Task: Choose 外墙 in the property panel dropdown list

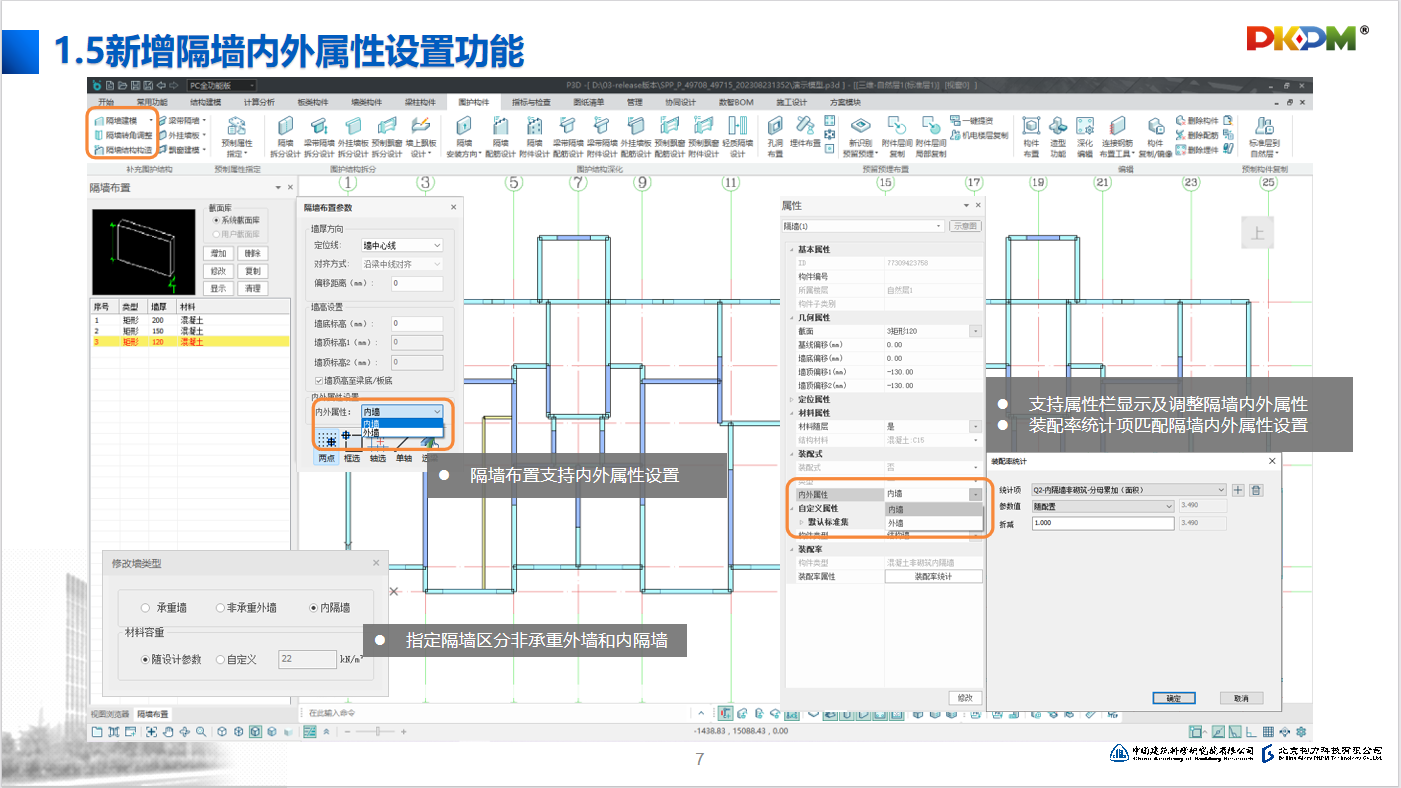Action: point(895,523)
